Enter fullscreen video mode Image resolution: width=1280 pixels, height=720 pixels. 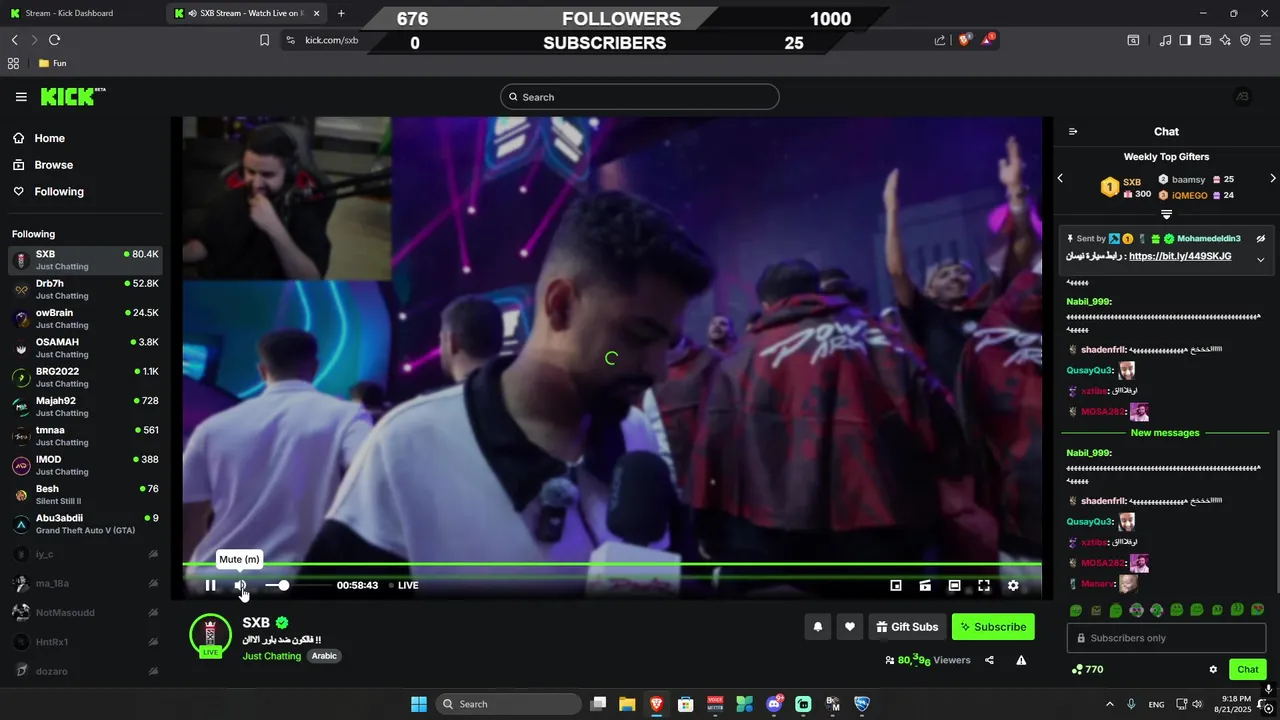(984, 585)
